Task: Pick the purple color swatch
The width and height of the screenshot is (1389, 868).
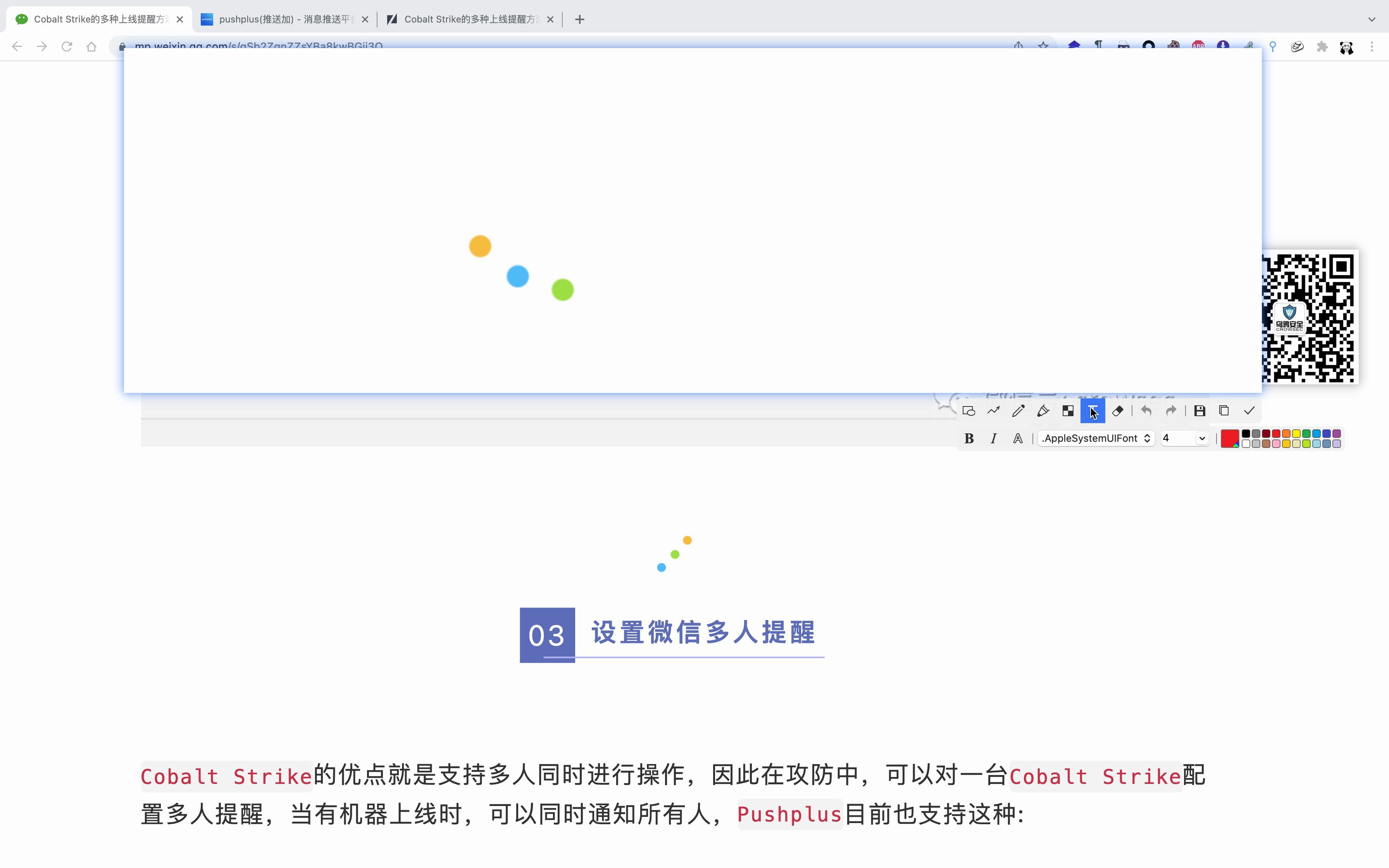Action: (1337, 434)
